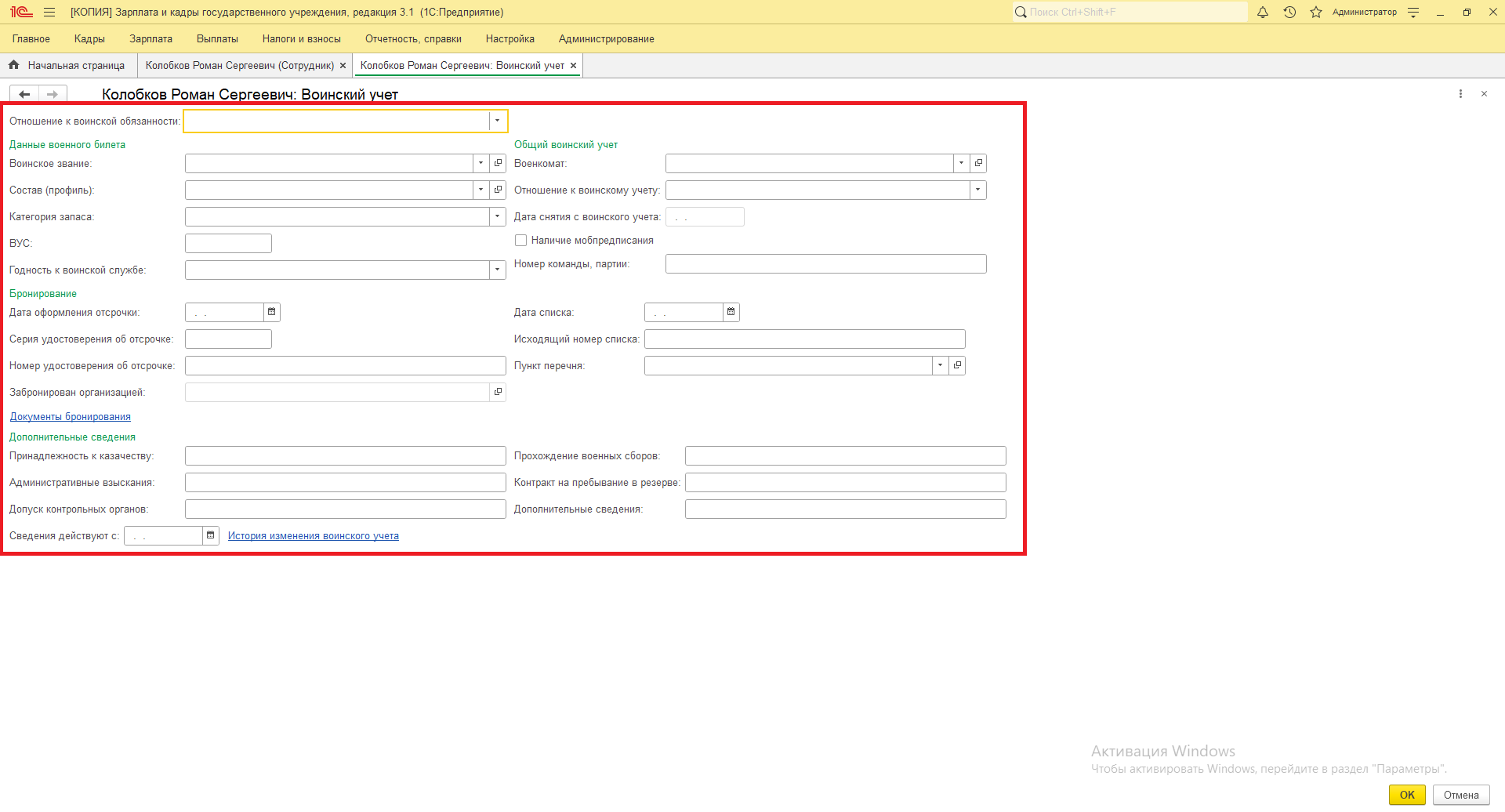Open the history clock icon
1505x812 pixels.
point(1289,13)
